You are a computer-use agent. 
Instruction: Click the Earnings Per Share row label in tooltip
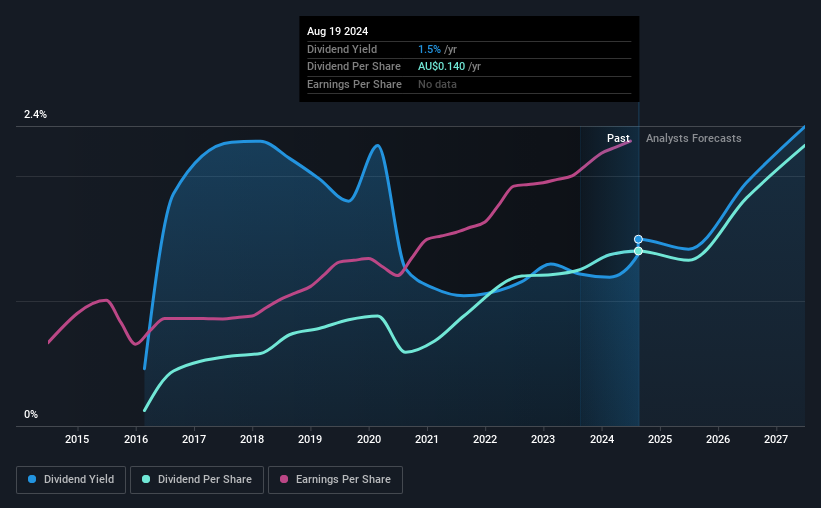click(x=354, y=84)
